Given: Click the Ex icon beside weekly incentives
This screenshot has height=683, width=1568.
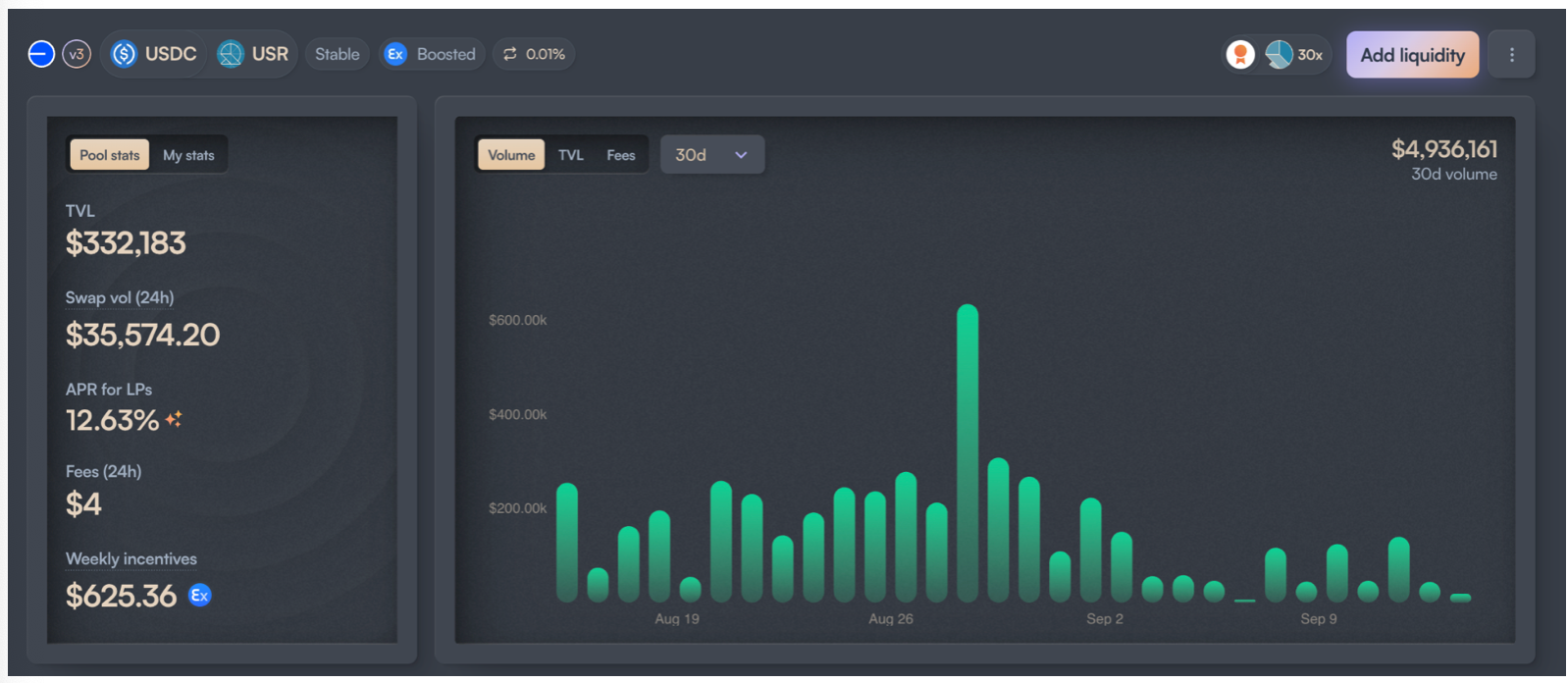Looking at the screenshot, I should point(199,596).
